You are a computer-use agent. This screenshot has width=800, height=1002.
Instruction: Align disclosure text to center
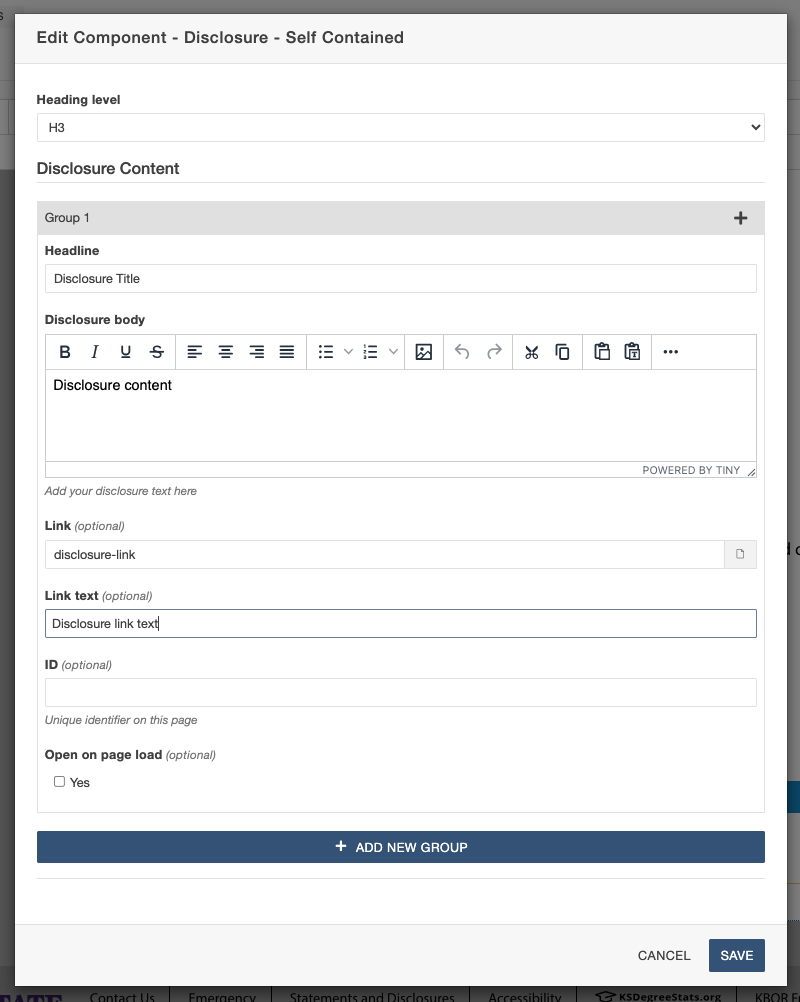pyautogui.click(x=225, y=351)
